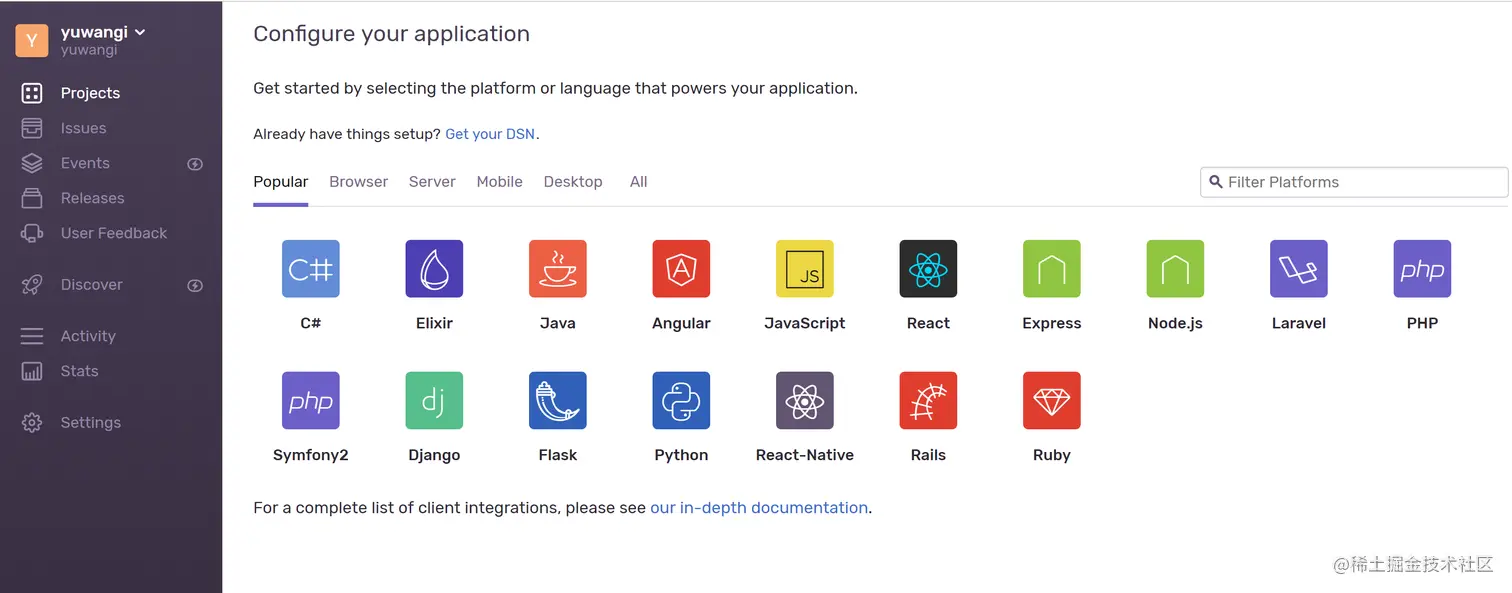The height and width of the screenshot is (593, 1512).
Task: Pick the Java platform icon
Action: pos(558,269)
